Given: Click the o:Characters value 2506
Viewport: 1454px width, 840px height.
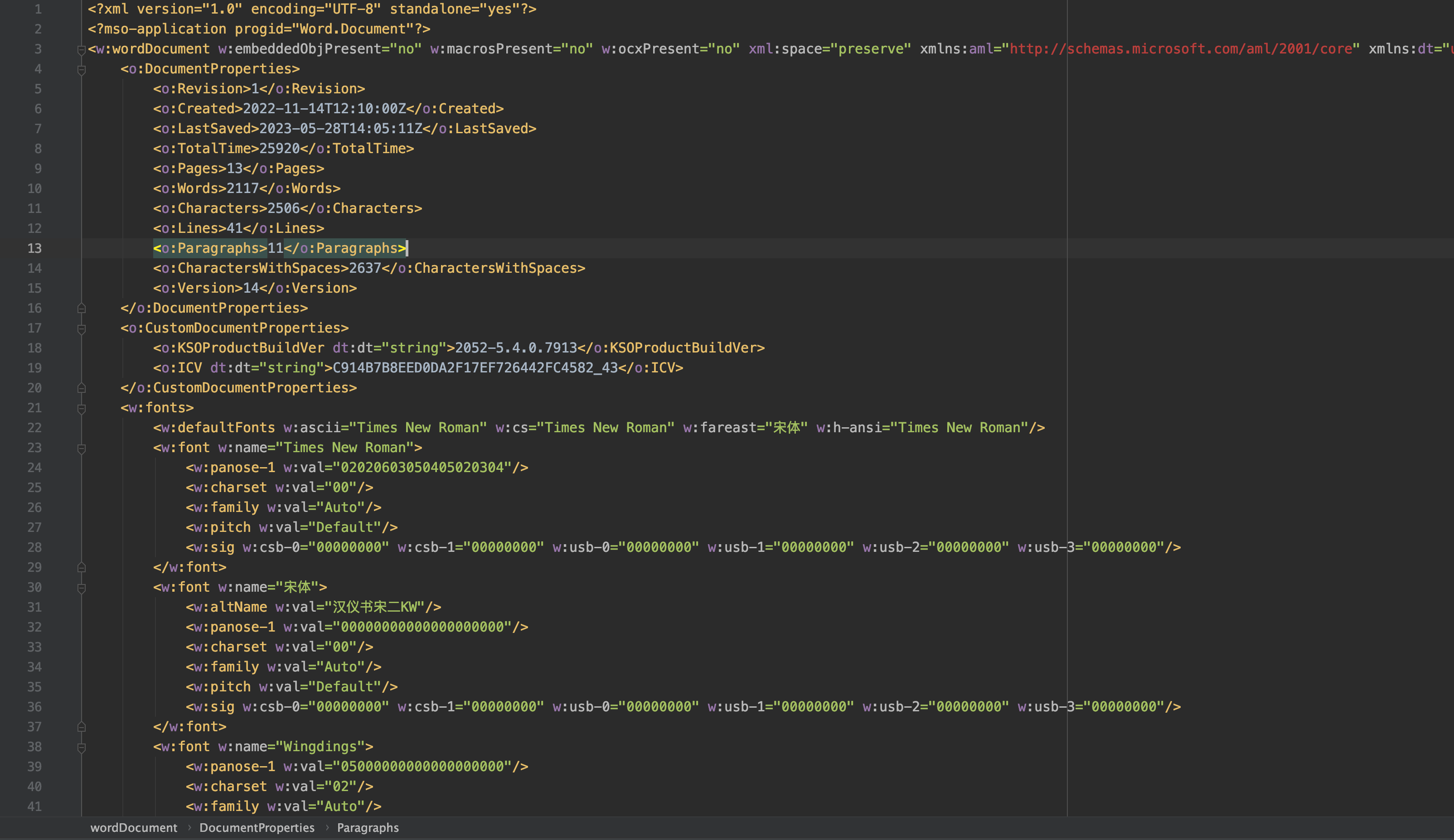Looking at the screenshot, I should [283, 208].
